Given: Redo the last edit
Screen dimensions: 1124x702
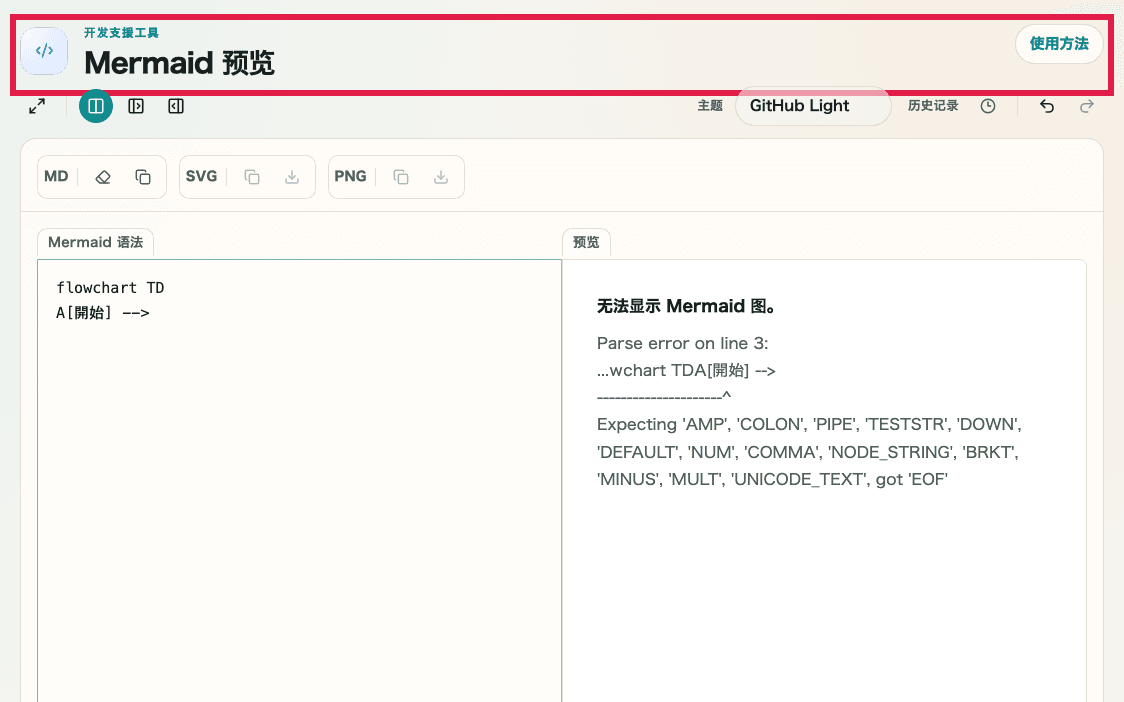Looking at the screenshot, I should point(1086,105).
